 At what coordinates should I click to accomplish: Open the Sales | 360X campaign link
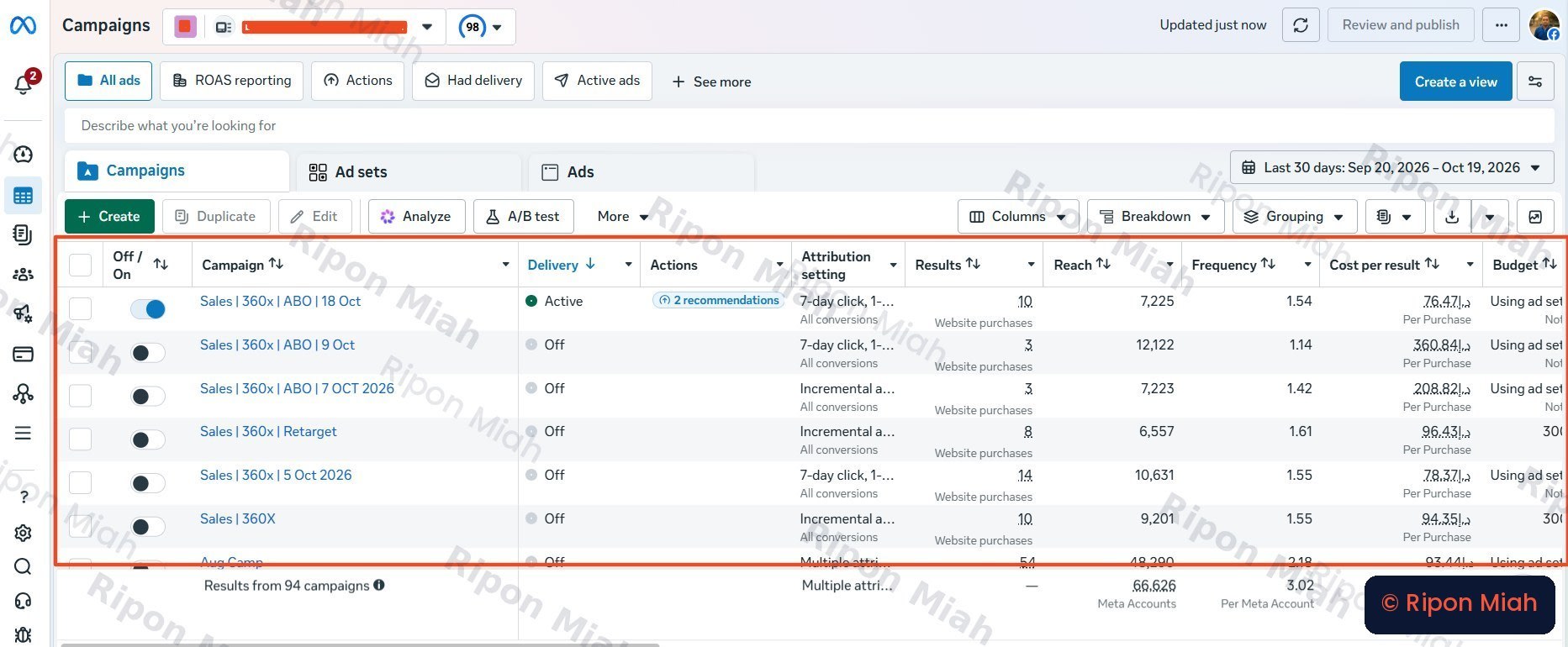238,518
